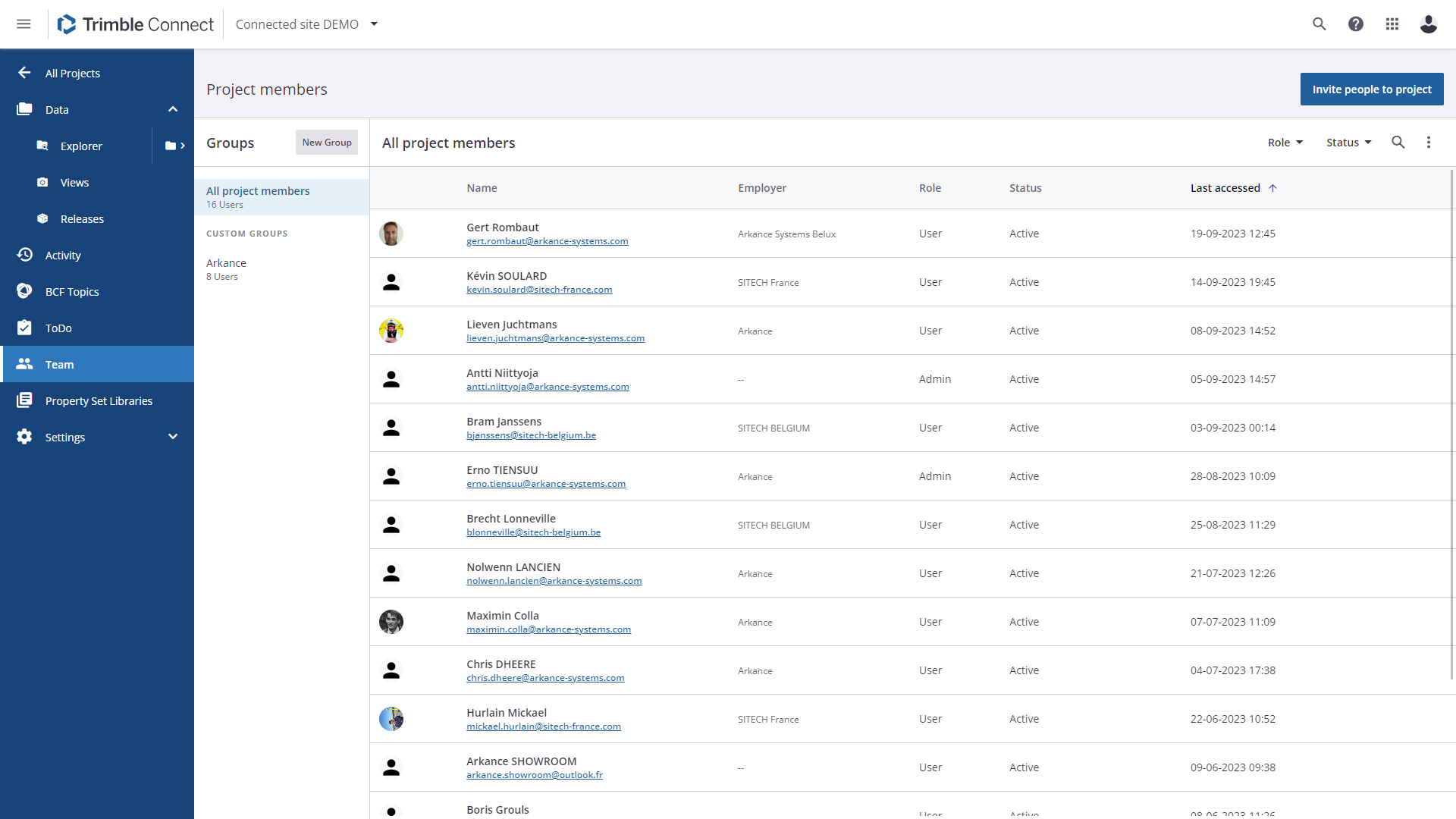Open the Status filter dropdown
The width and height of the screenshot is (1456, 819).
click(x=1348, y=143)
